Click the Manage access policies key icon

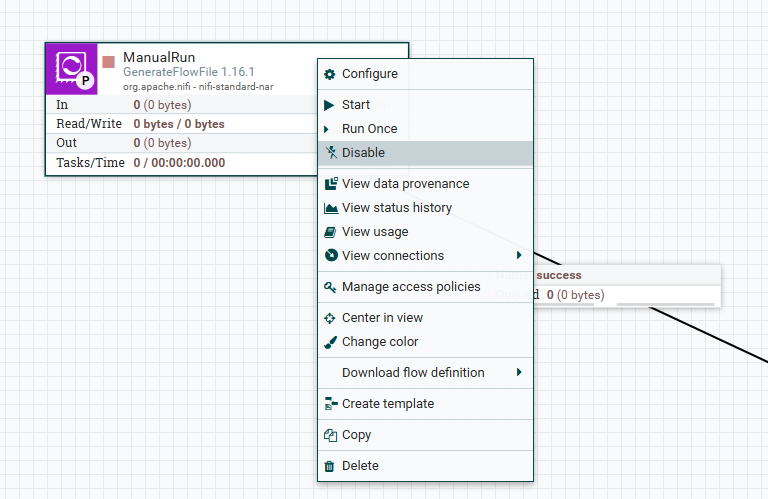tap(330, 287)
